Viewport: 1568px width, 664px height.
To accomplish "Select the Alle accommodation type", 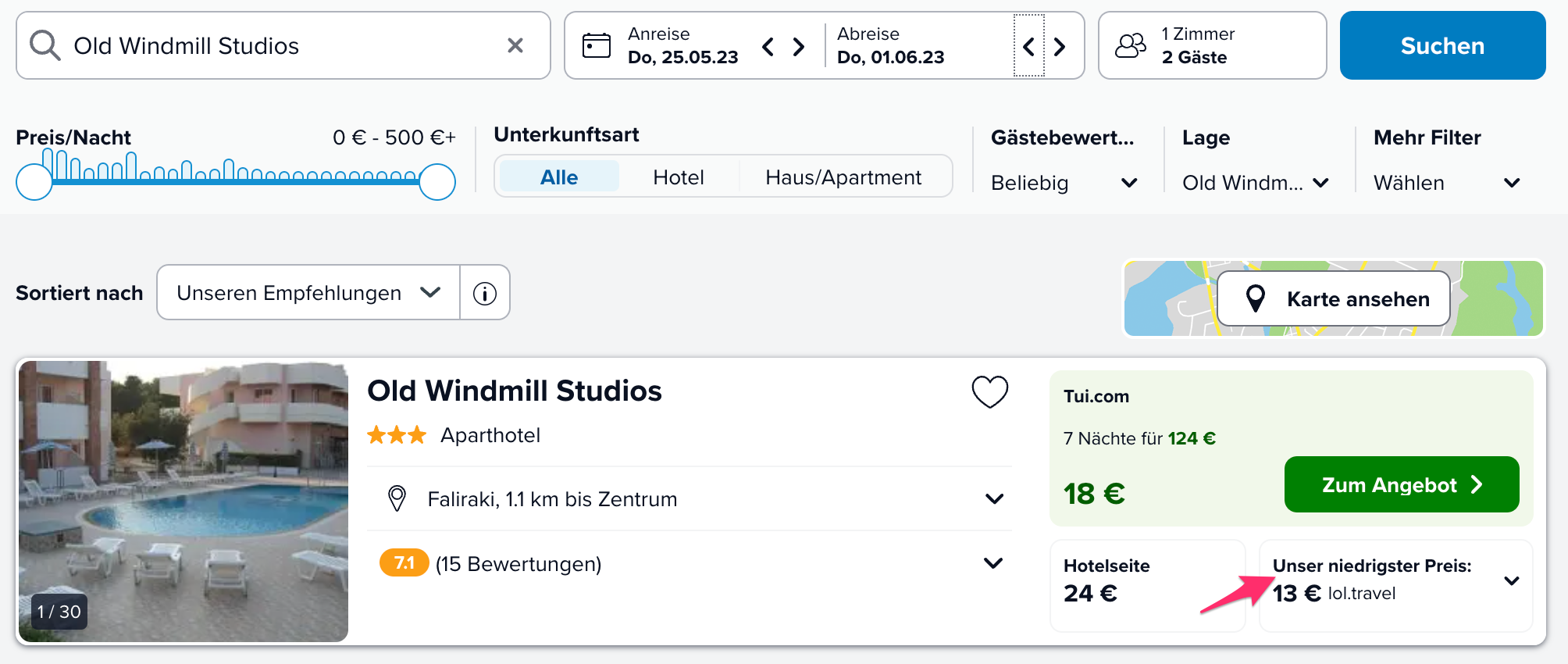I will [559, 177].
